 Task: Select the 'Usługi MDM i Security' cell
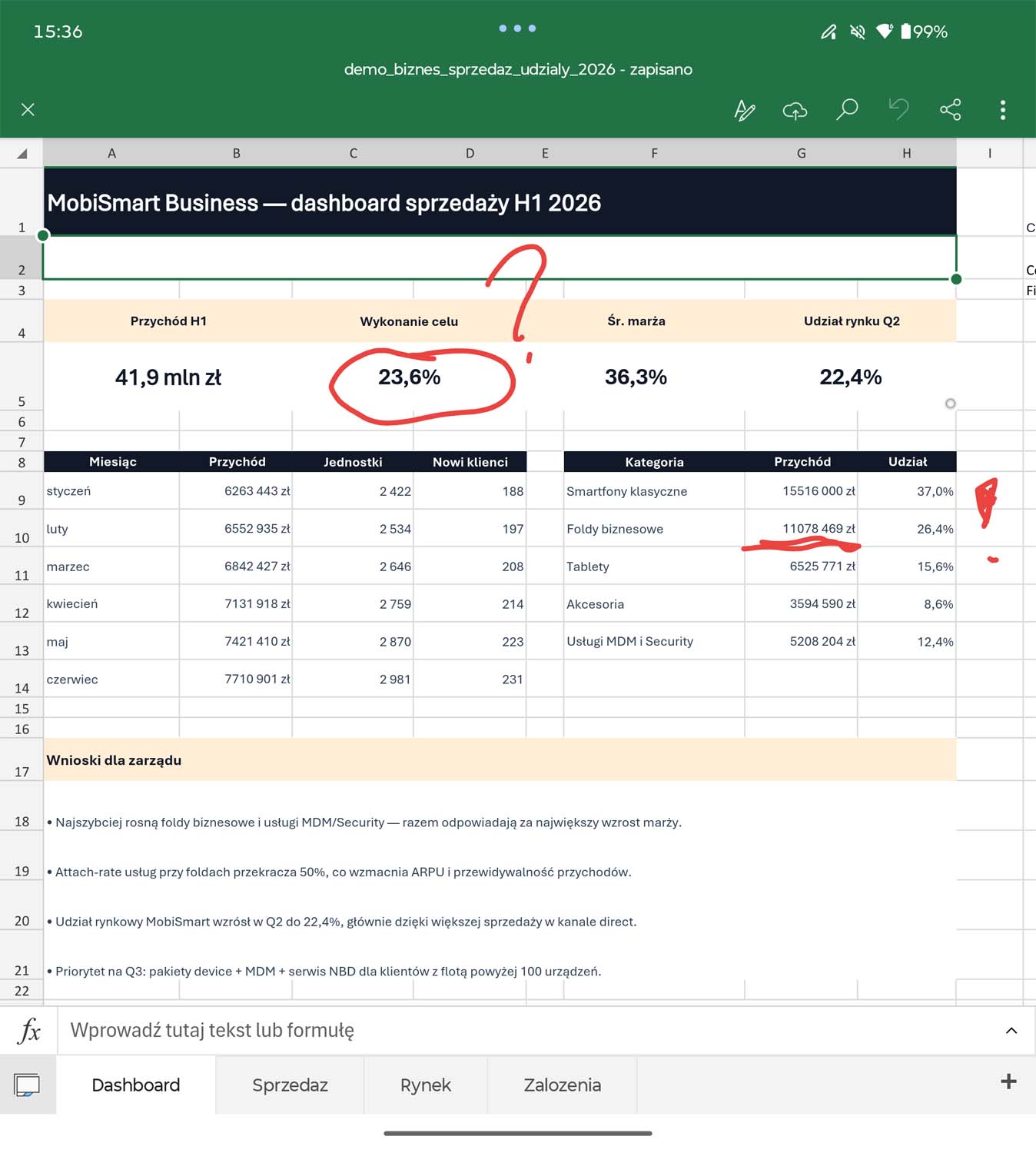[654, 641]
